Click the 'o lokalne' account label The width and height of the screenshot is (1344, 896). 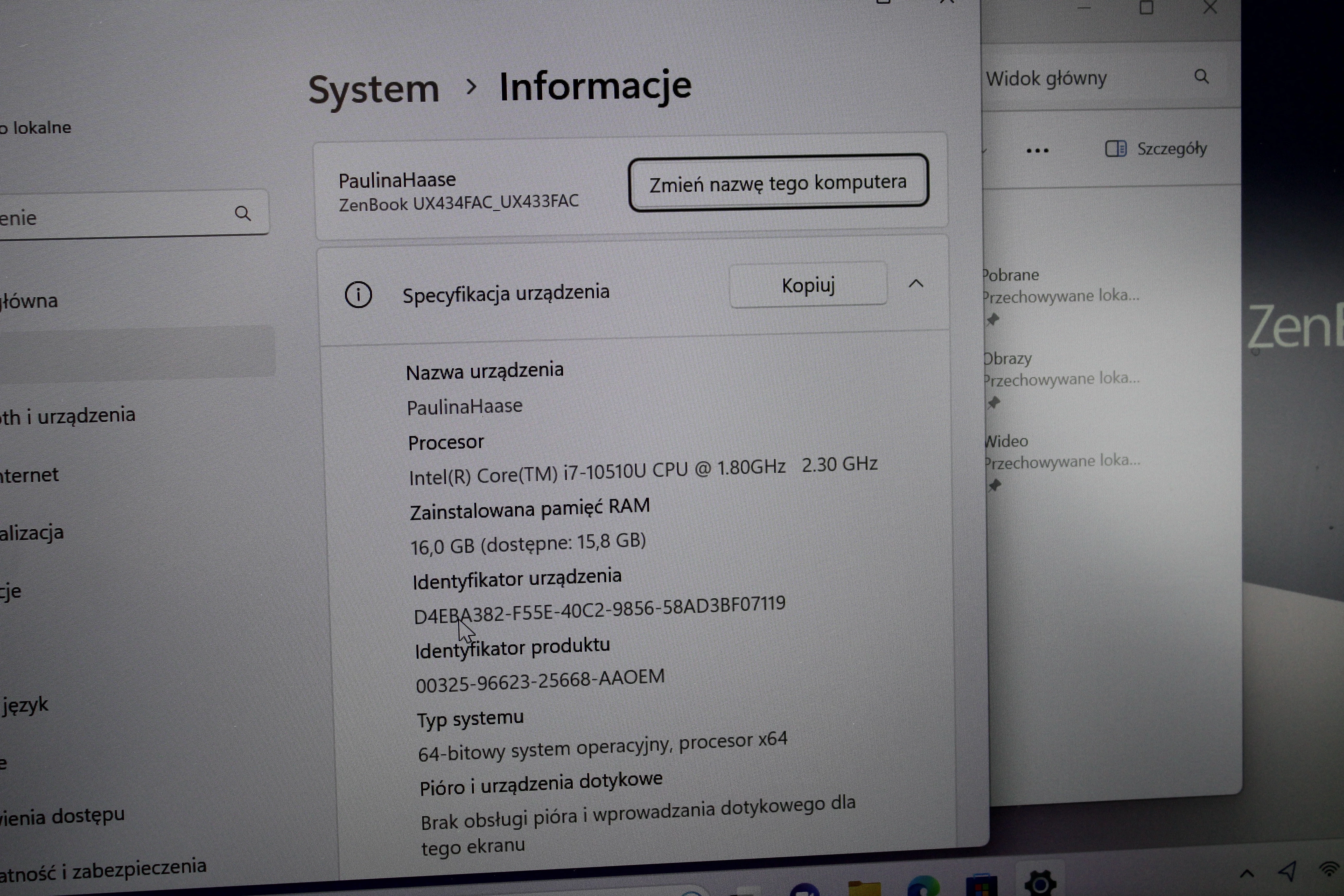point(36,128)
